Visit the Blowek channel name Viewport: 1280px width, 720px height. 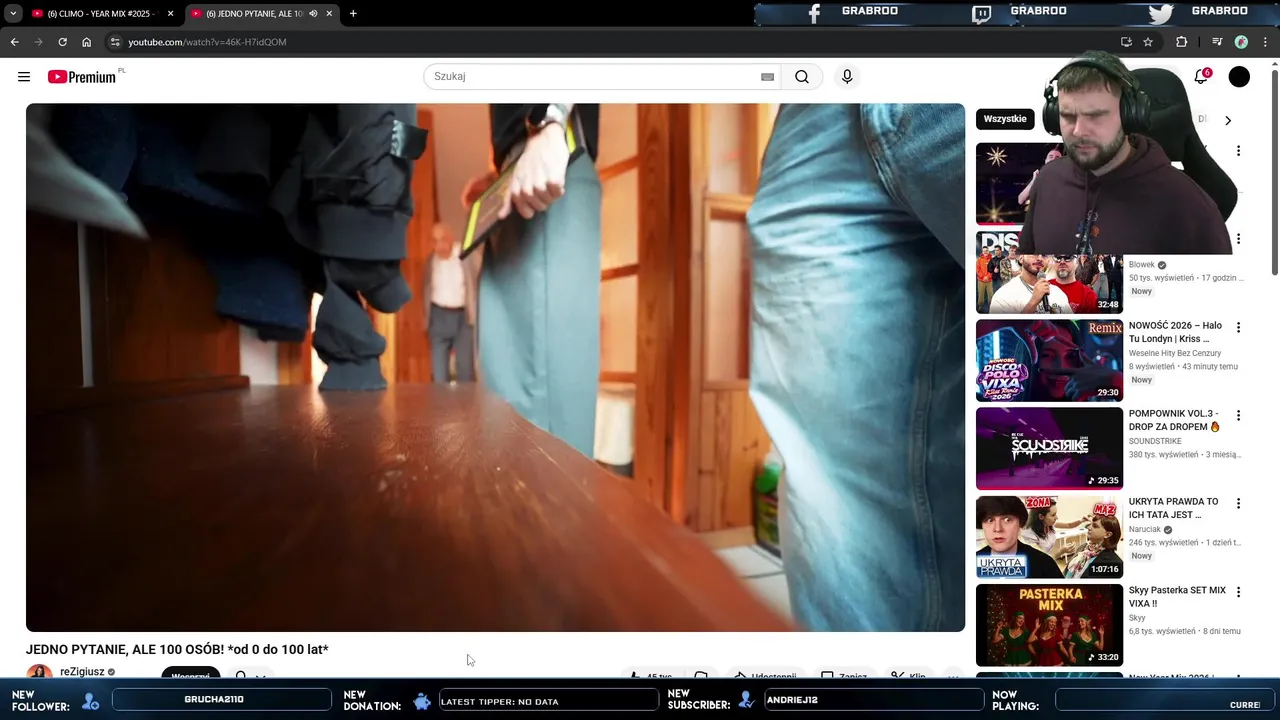coord(1141,265)
